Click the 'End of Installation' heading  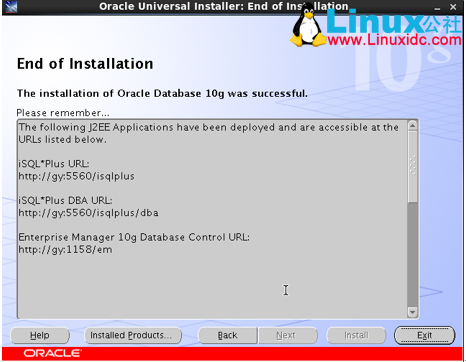coord(85,64)
